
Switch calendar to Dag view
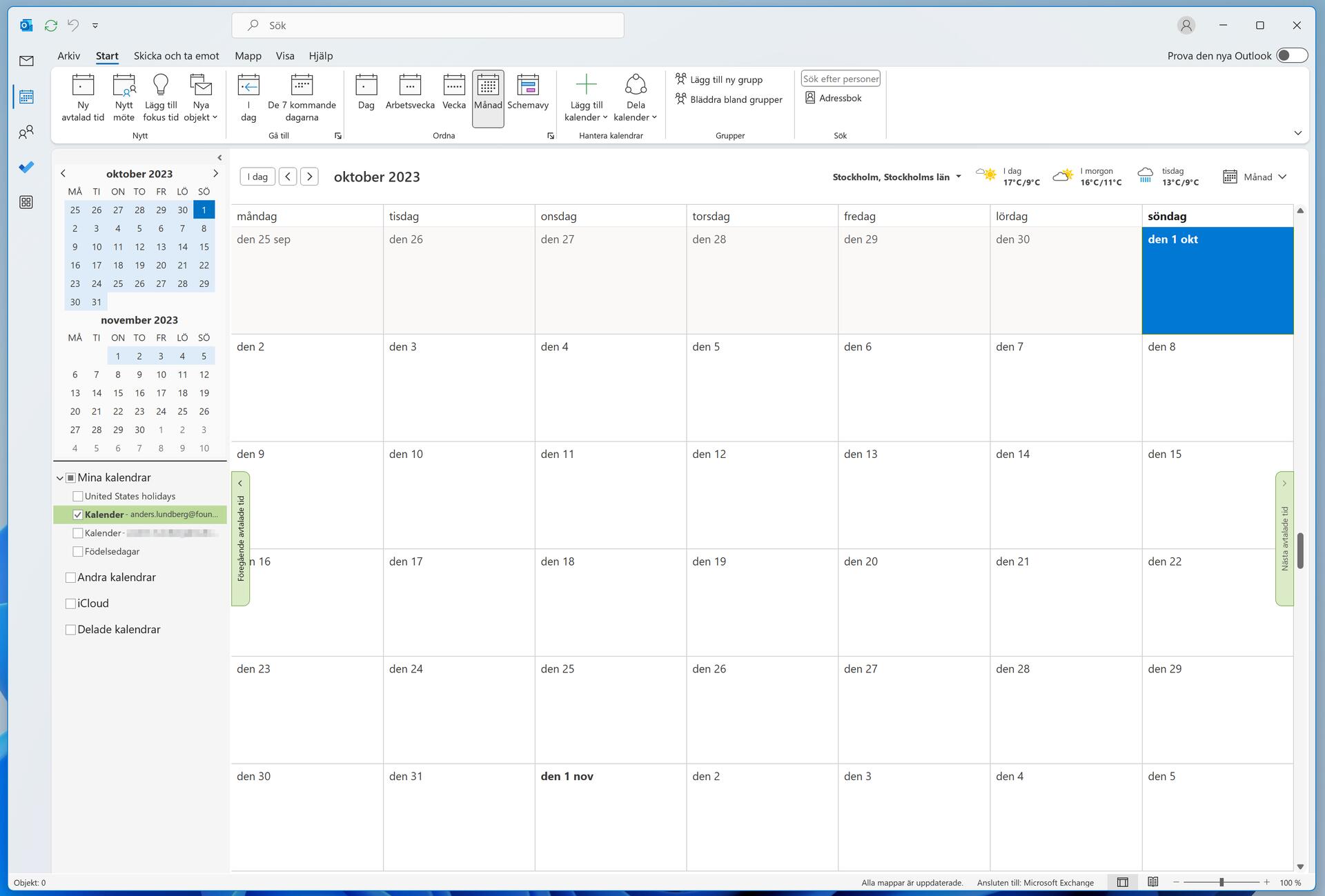coord(366,97)
